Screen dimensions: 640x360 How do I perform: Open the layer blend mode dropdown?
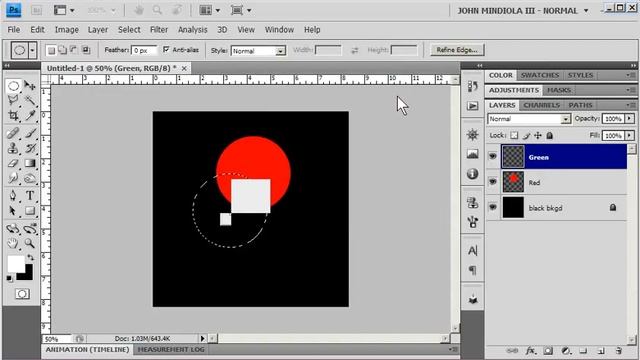[x=529, y=119]
